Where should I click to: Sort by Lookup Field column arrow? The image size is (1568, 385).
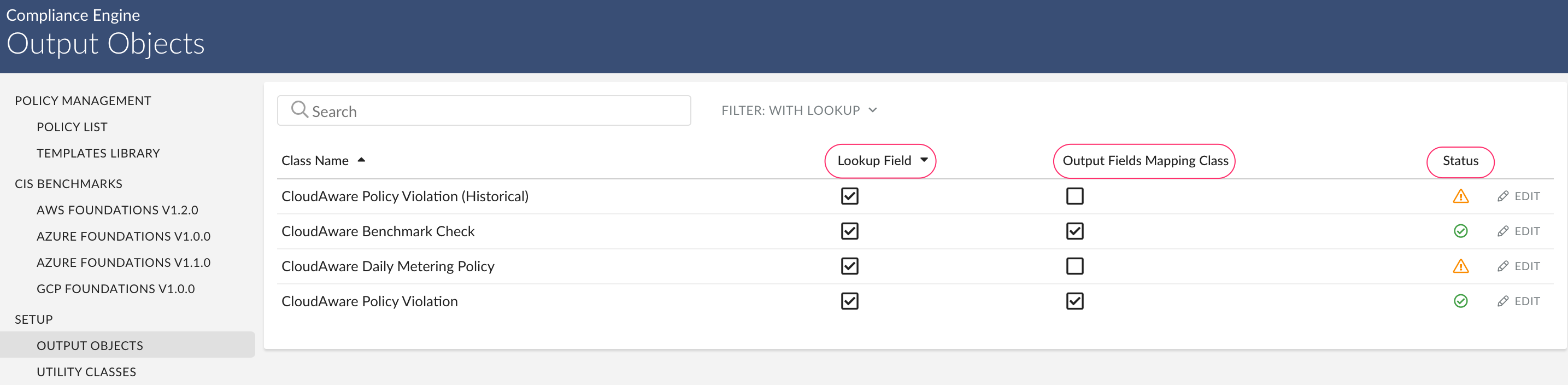click(924, 160)
